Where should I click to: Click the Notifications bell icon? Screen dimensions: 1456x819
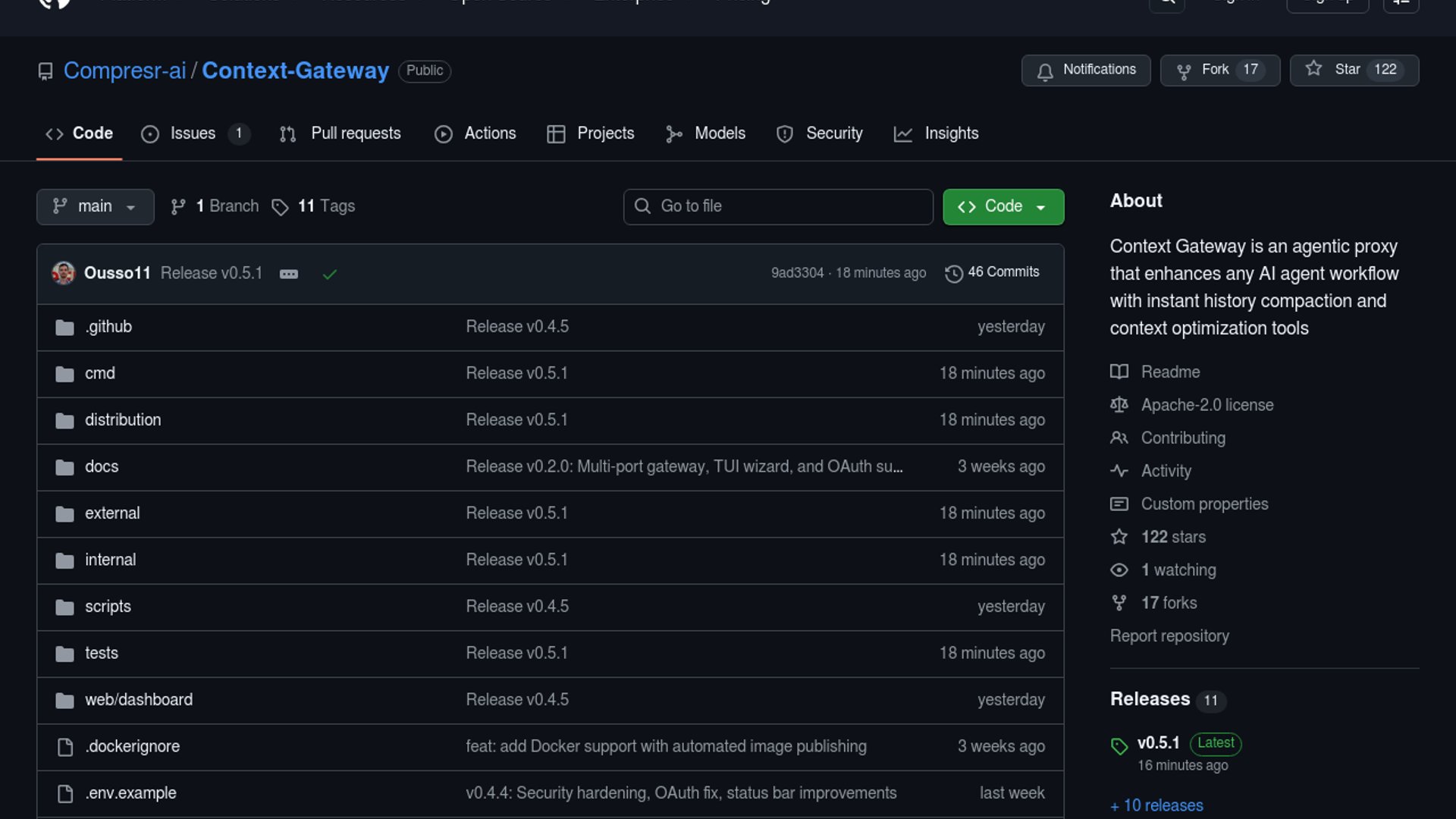click(1045, 71)
